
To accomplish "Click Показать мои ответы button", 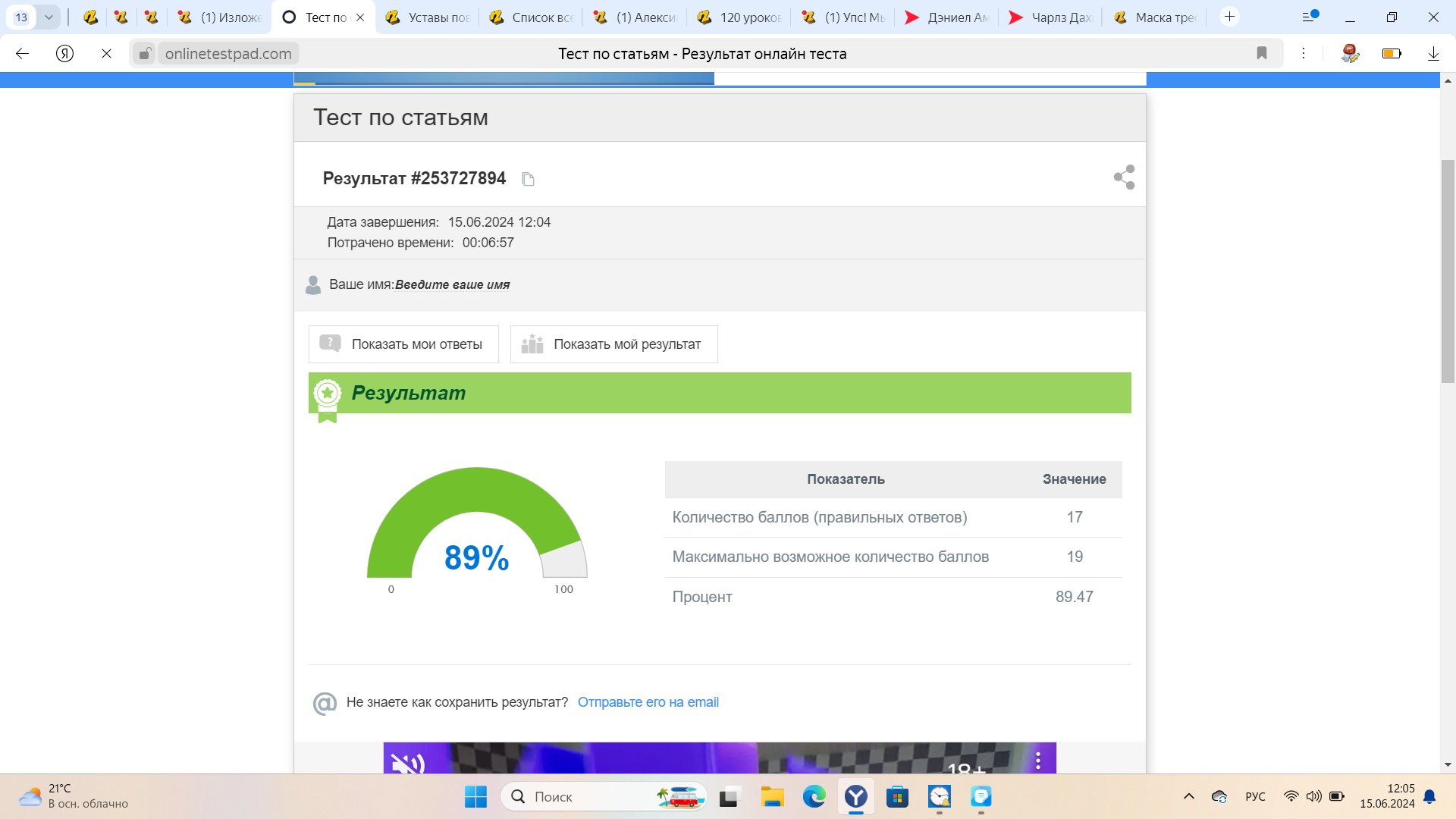I will click(403, 344).
